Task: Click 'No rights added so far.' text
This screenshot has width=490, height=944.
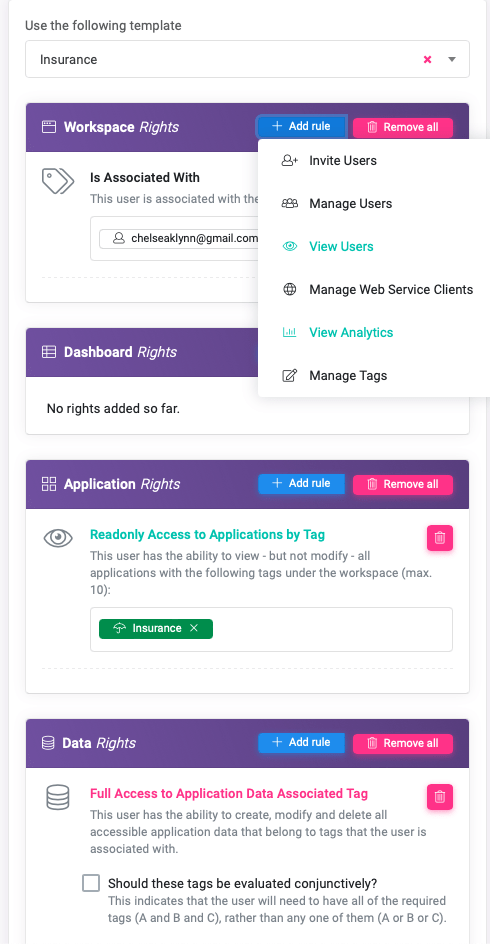Action: (113, 409)
